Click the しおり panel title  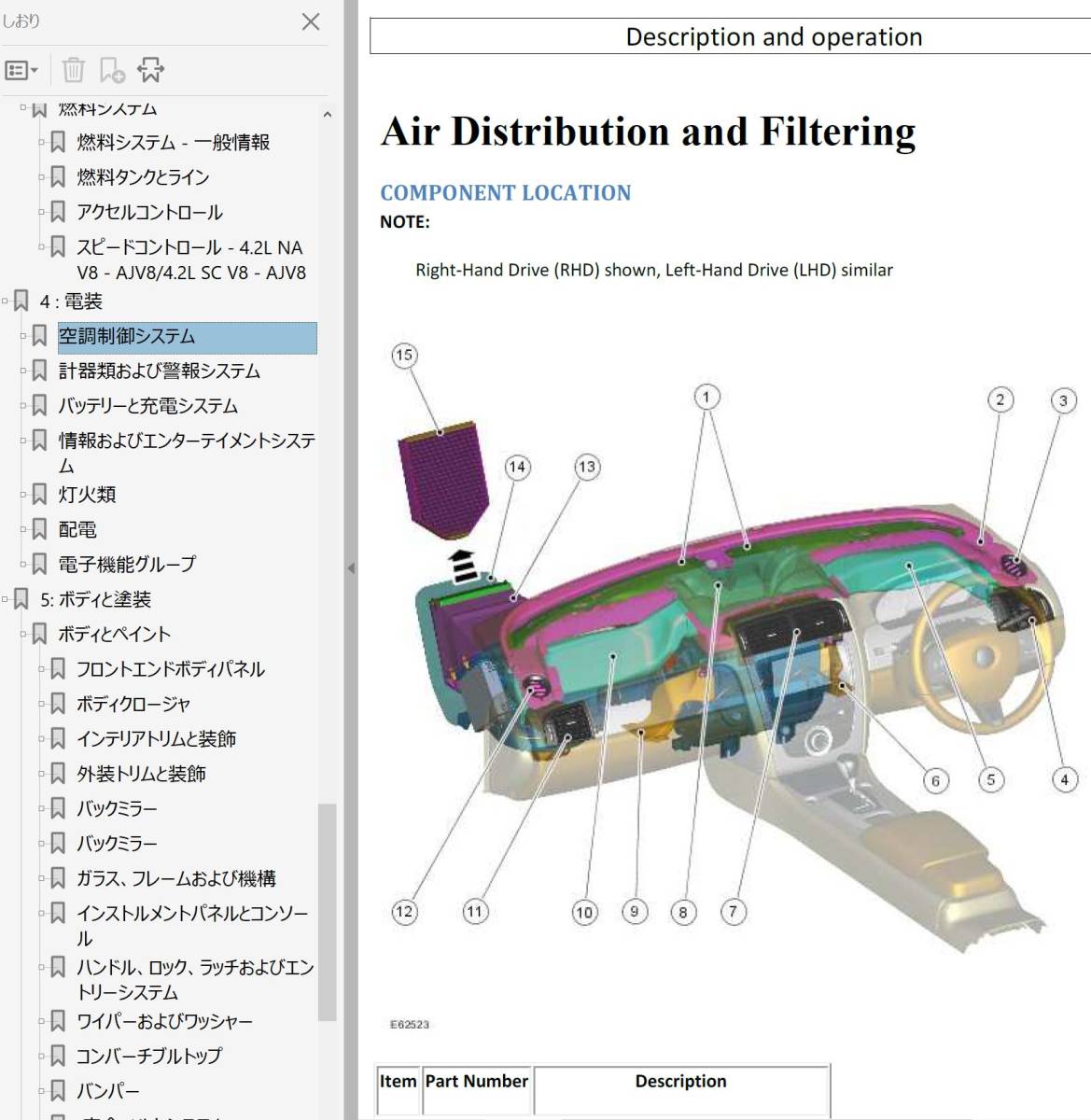click(x=21, y=21)
